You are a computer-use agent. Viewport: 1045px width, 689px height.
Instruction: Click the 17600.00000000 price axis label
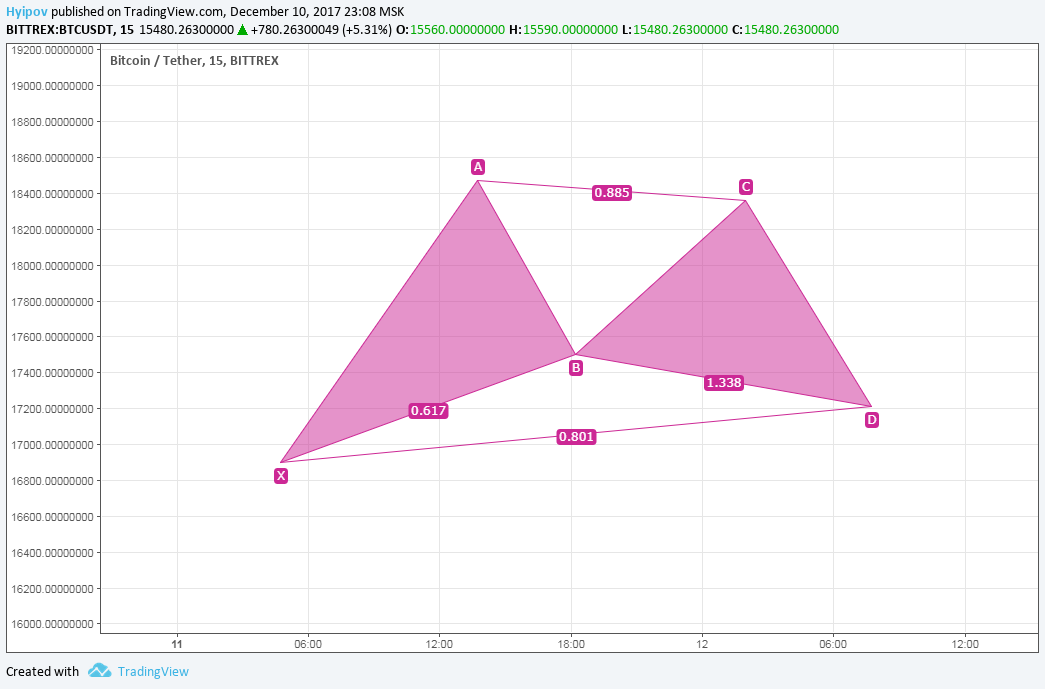point(53,337)
